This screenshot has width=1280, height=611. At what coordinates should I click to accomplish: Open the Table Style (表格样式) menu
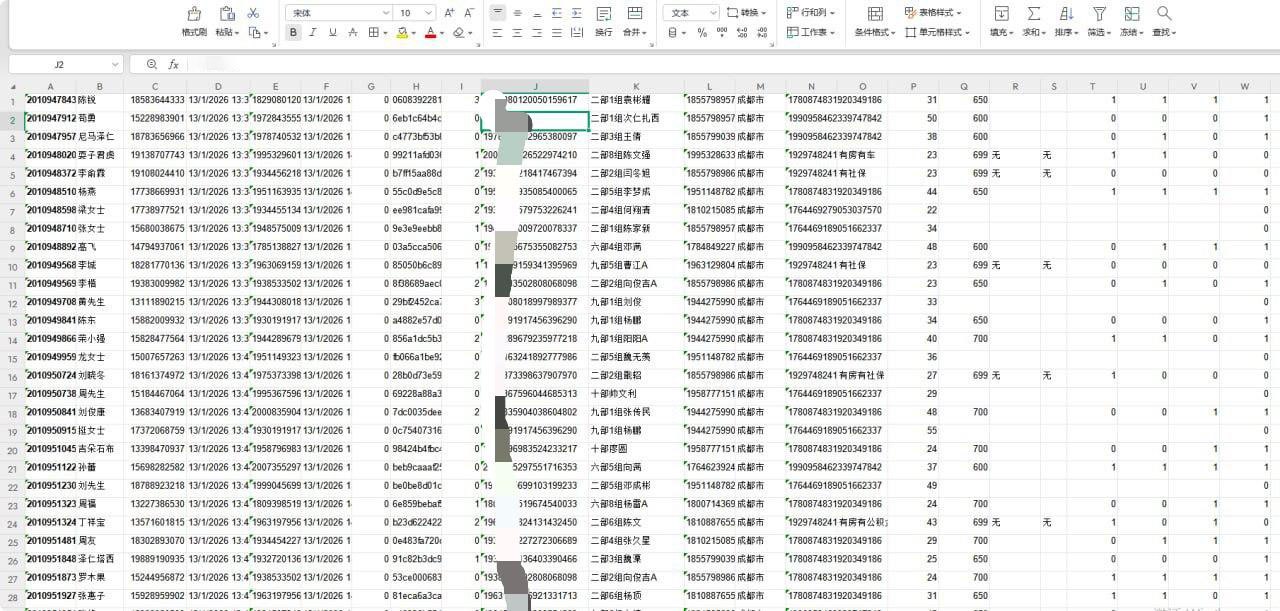(932, 13)
